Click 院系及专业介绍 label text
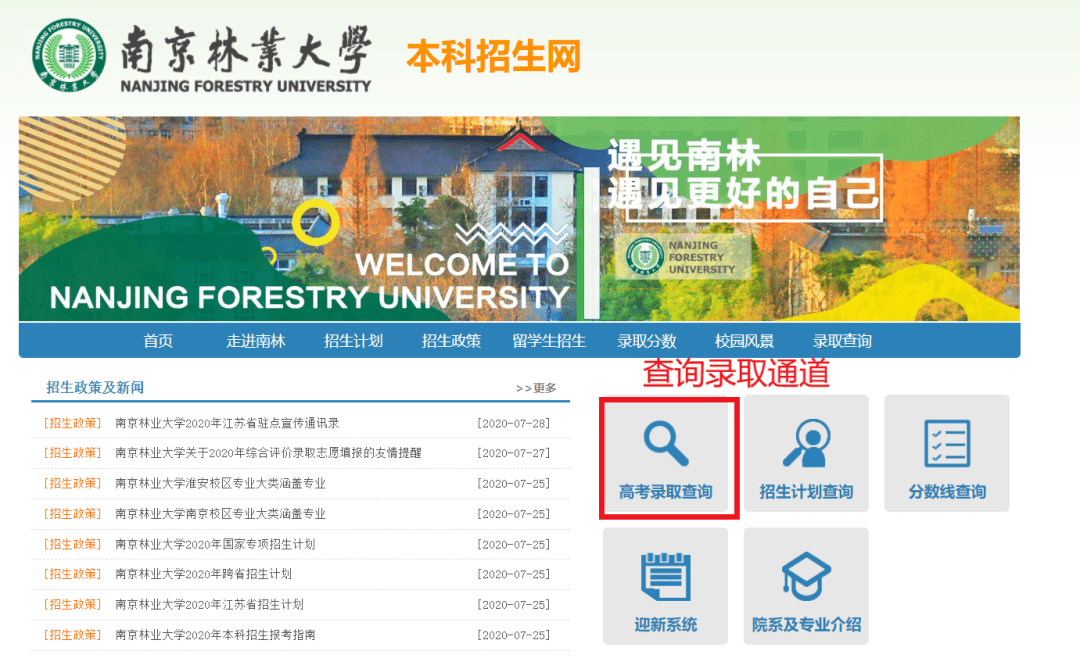 point(807,625)
